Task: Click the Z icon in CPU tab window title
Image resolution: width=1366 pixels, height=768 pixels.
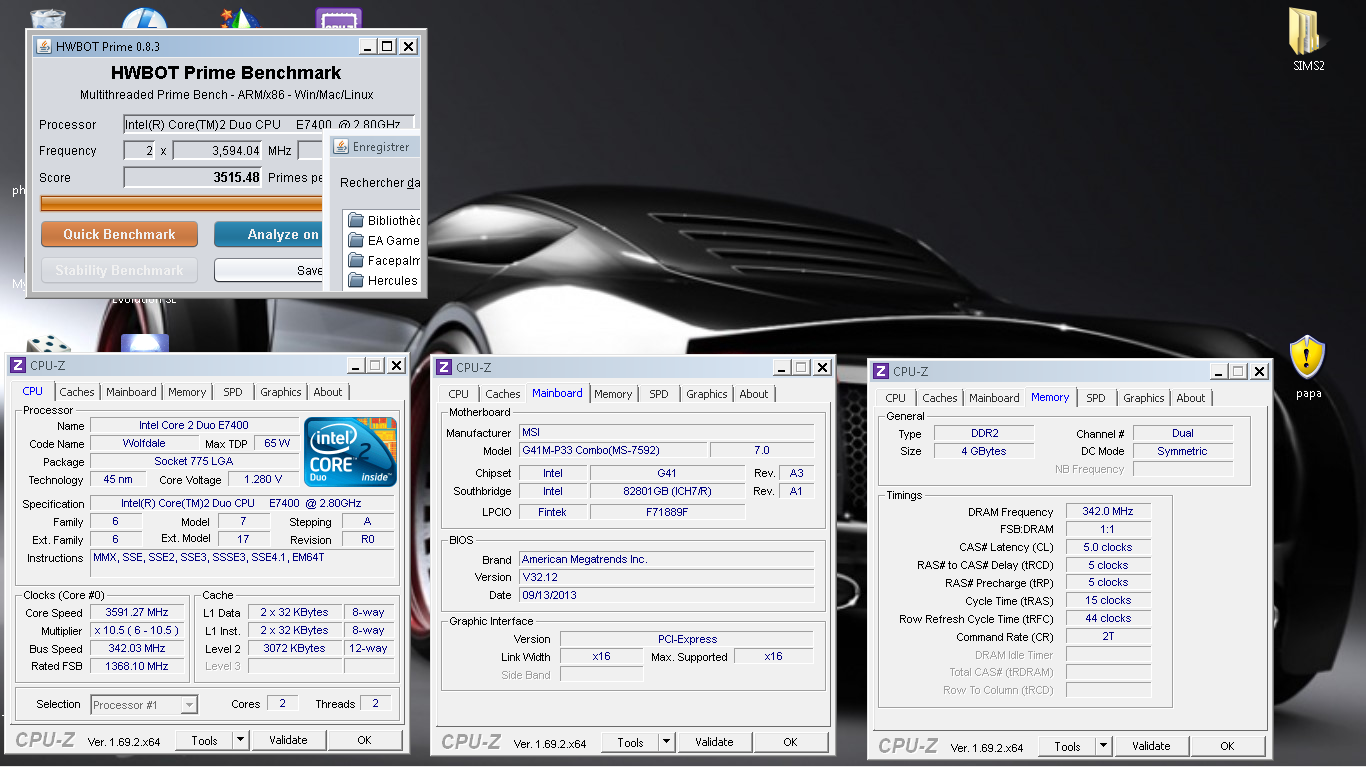Action: click(17, 366)
